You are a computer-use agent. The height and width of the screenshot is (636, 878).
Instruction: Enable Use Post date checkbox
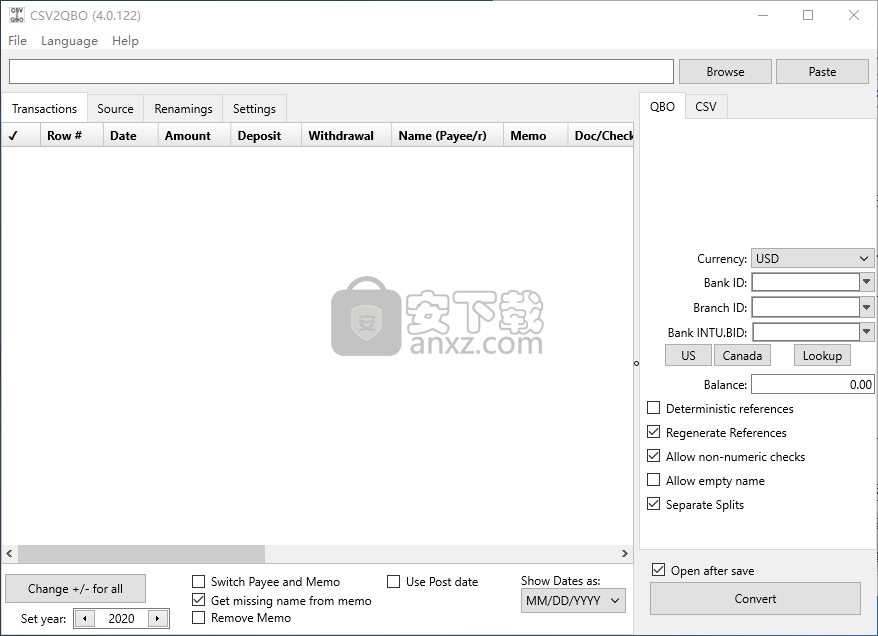(394, 582)
